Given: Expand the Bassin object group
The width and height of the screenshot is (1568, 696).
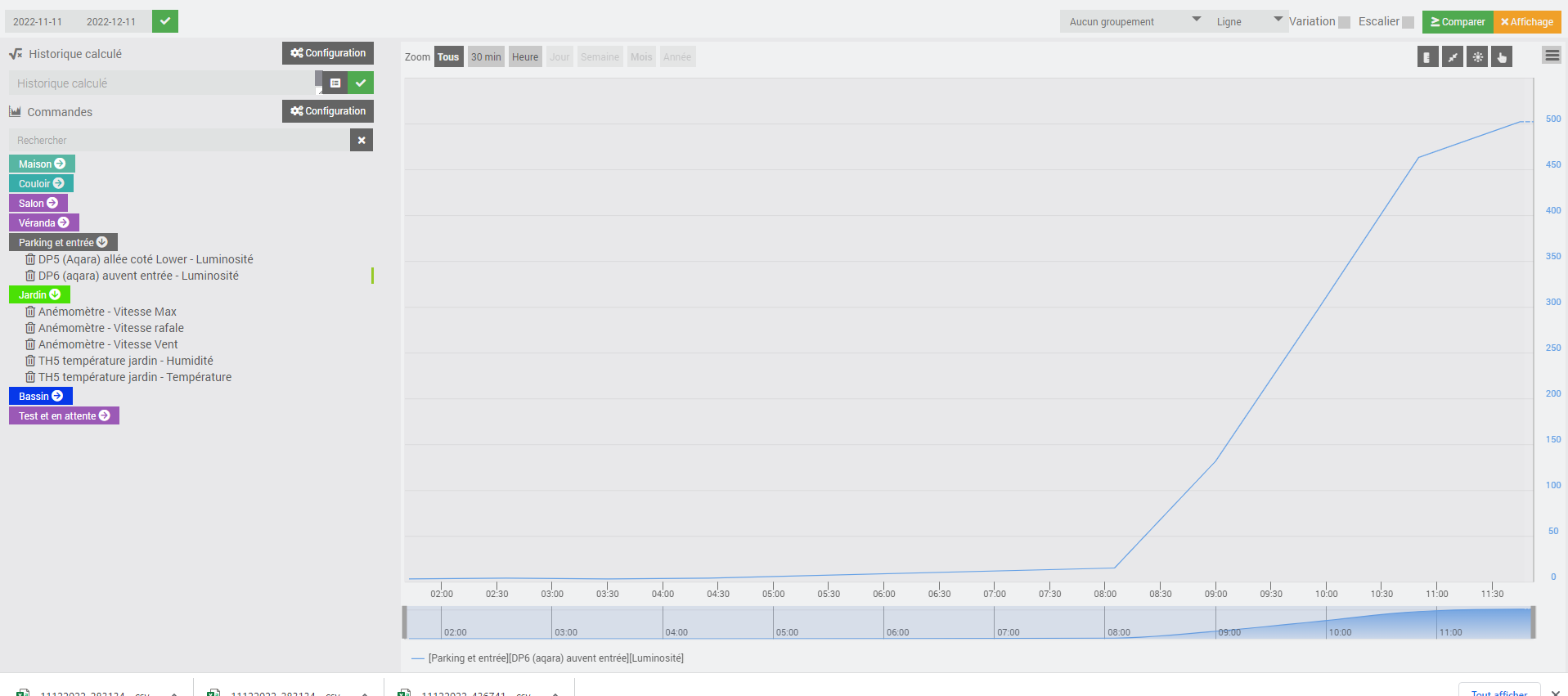Looking at the screenshot, I should [41, 396].
